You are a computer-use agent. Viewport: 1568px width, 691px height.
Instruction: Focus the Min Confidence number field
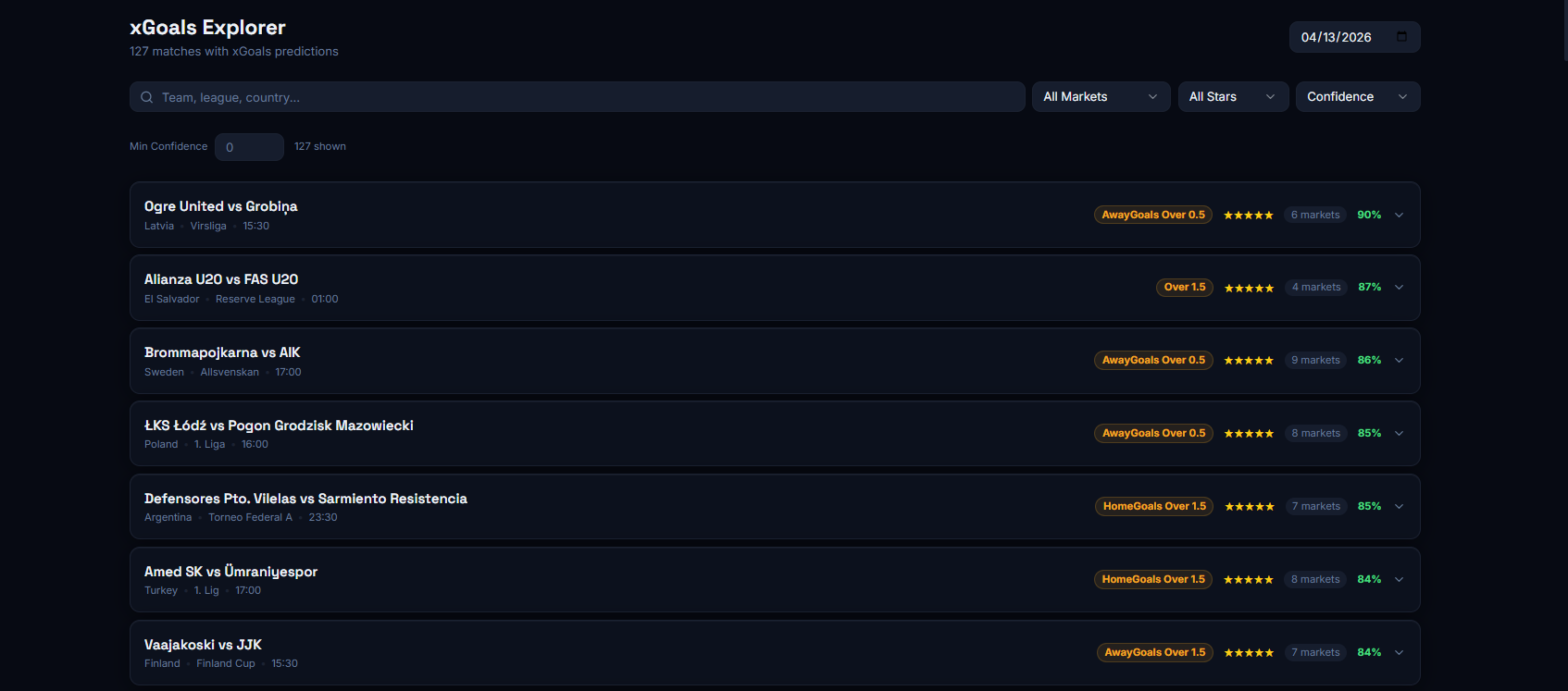coord(249,147)
